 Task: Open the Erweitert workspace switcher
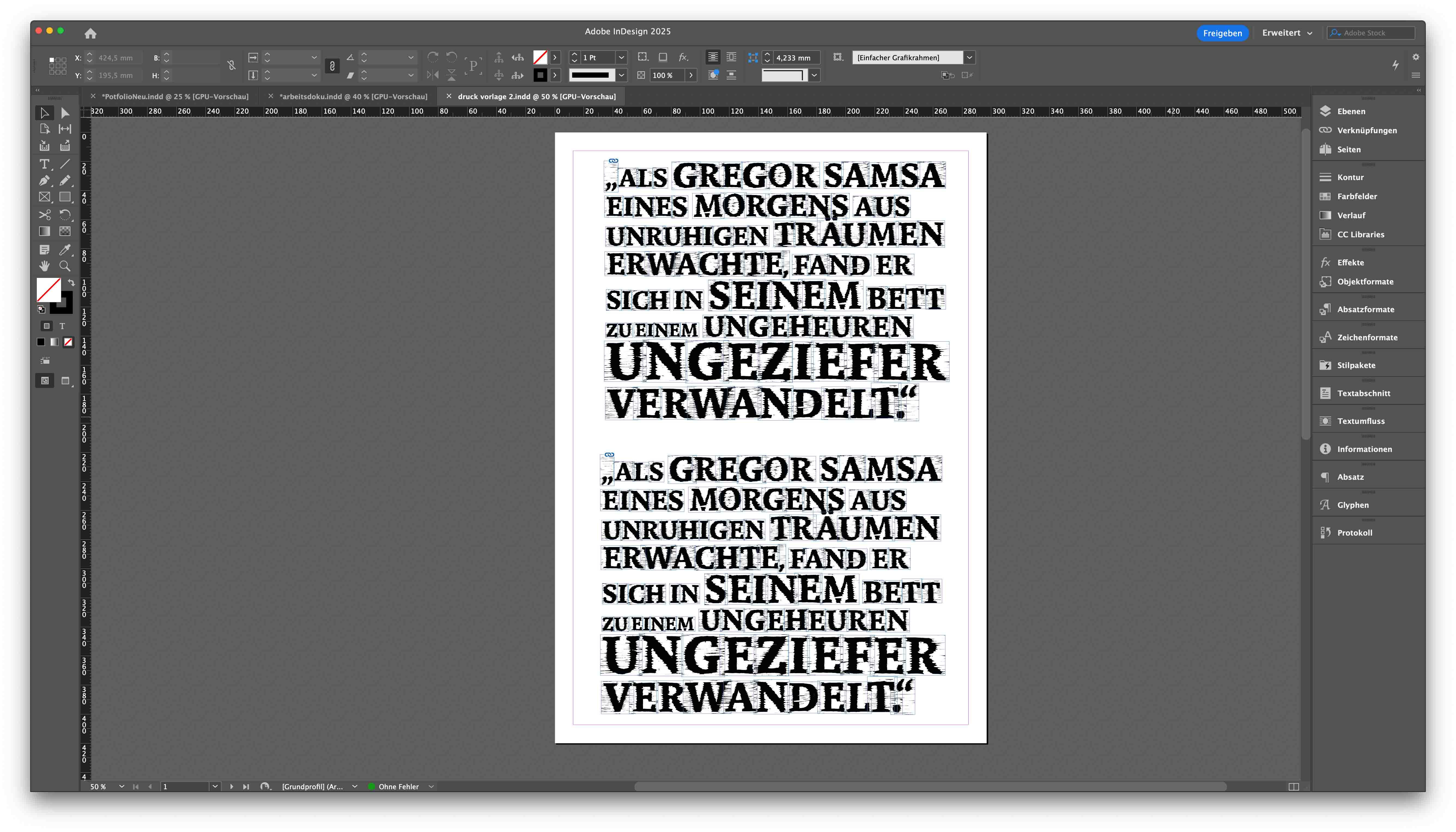(1287, 33)
